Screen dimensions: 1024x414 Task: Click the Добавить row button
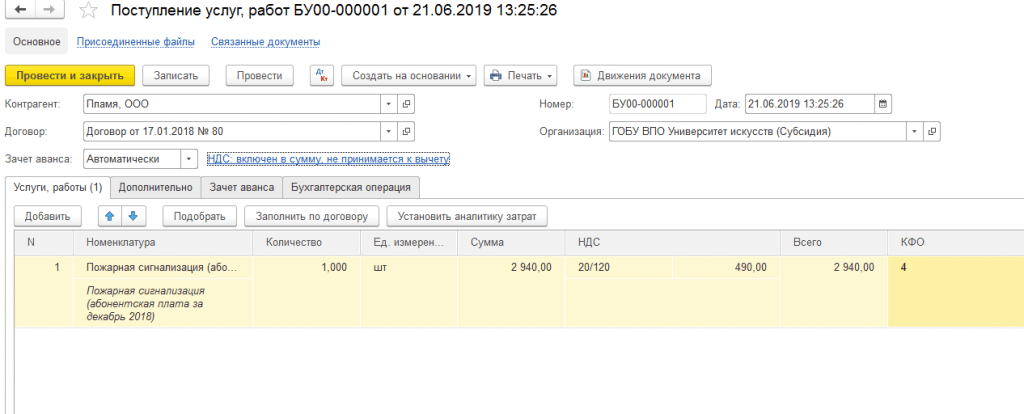(x=46, y=216)
